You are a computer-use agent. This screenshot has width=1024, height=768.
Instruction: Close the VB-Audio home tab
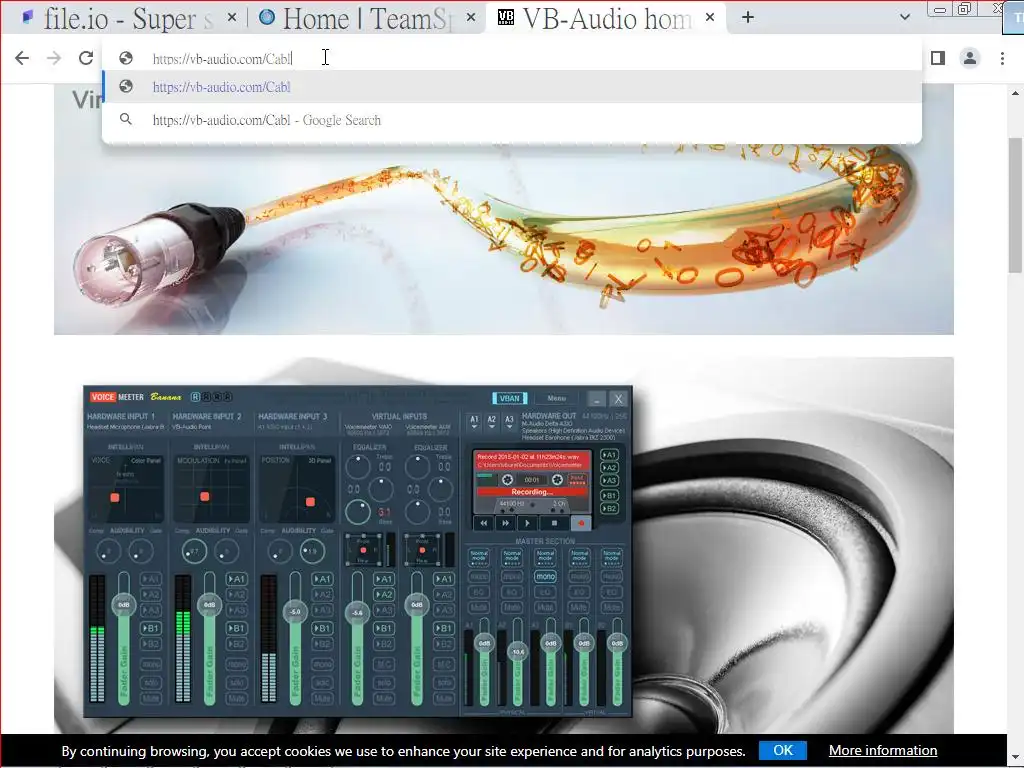(710, 18)
